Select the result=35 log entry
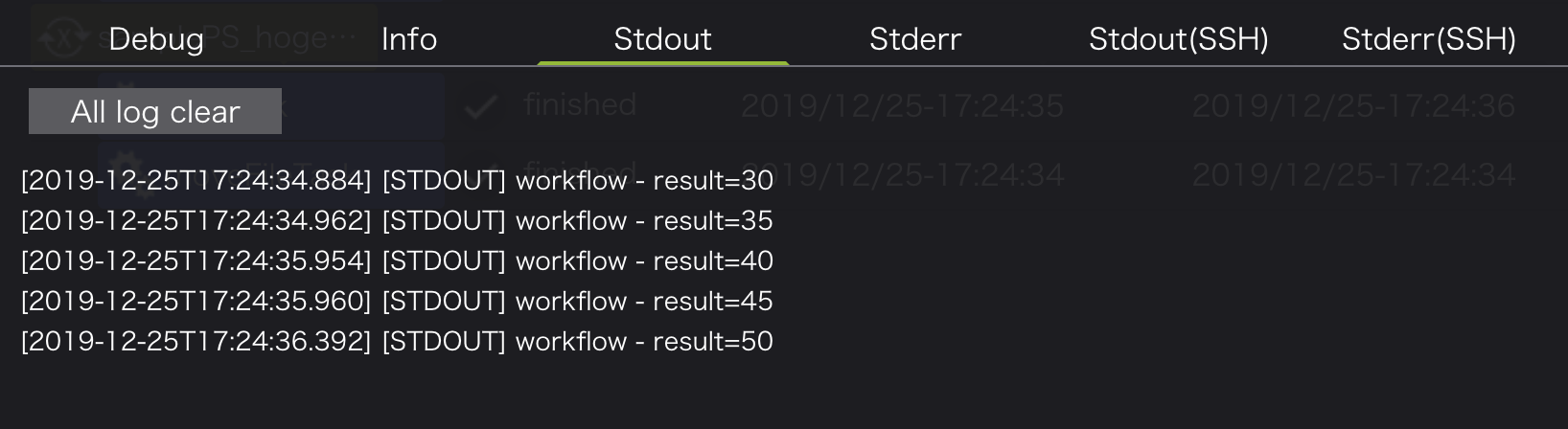Viewport: 1568px width, 429px height. click(397, 220)
